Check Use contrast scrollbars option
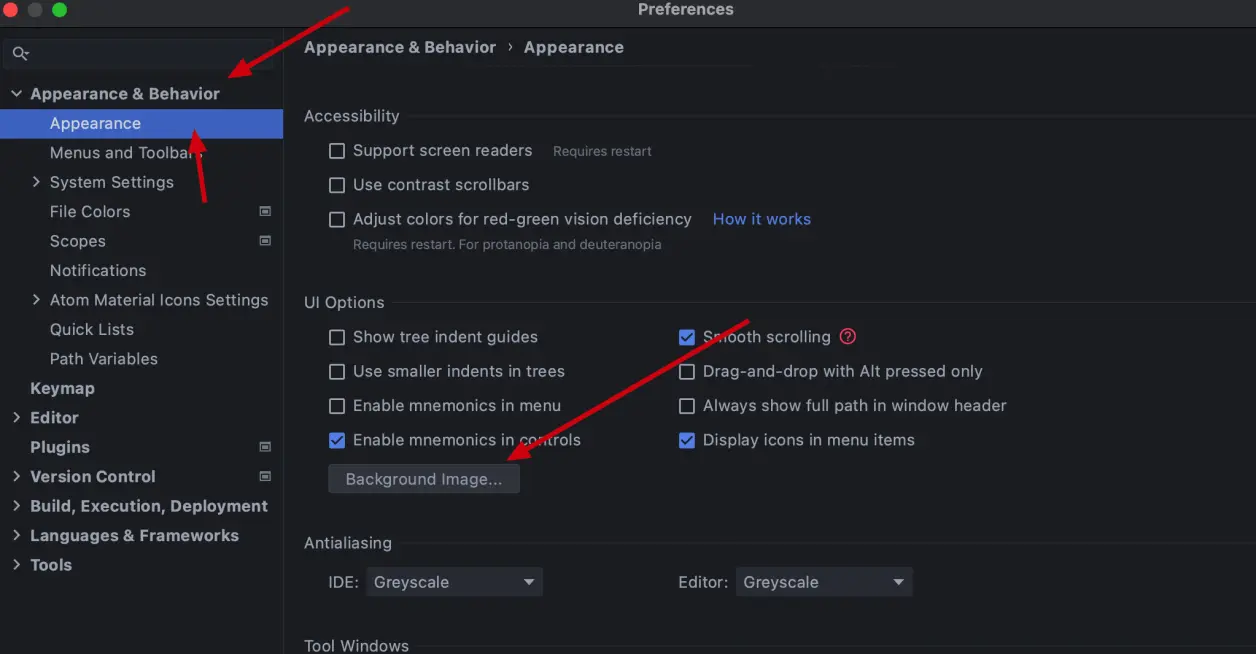1256x654 pixels. [x=337, y=185]
